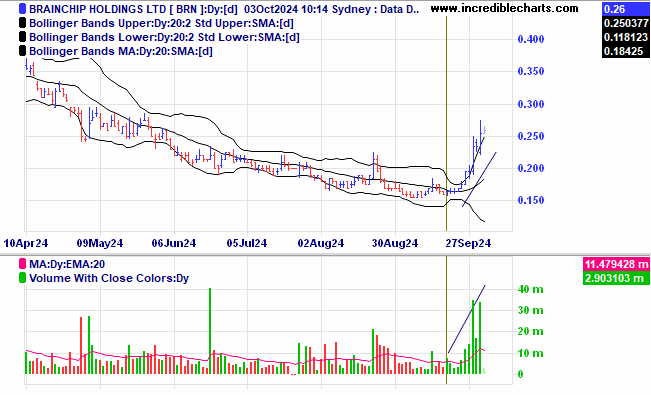The width and height of the screenshot is (651, 395).
Task: Click the 10 m volume axis label
Action: (531, 353)
